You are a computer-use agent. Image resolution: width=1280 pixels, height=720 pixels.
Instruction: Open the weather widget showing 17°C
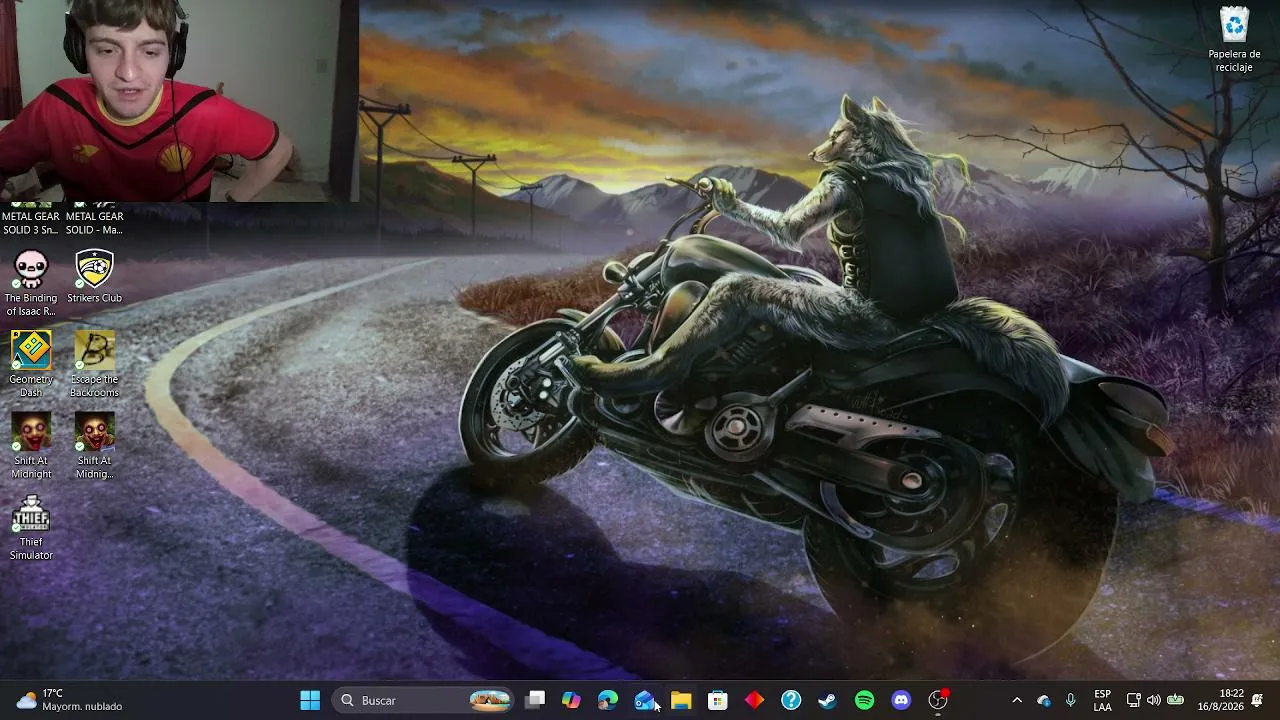click(69, 700)
